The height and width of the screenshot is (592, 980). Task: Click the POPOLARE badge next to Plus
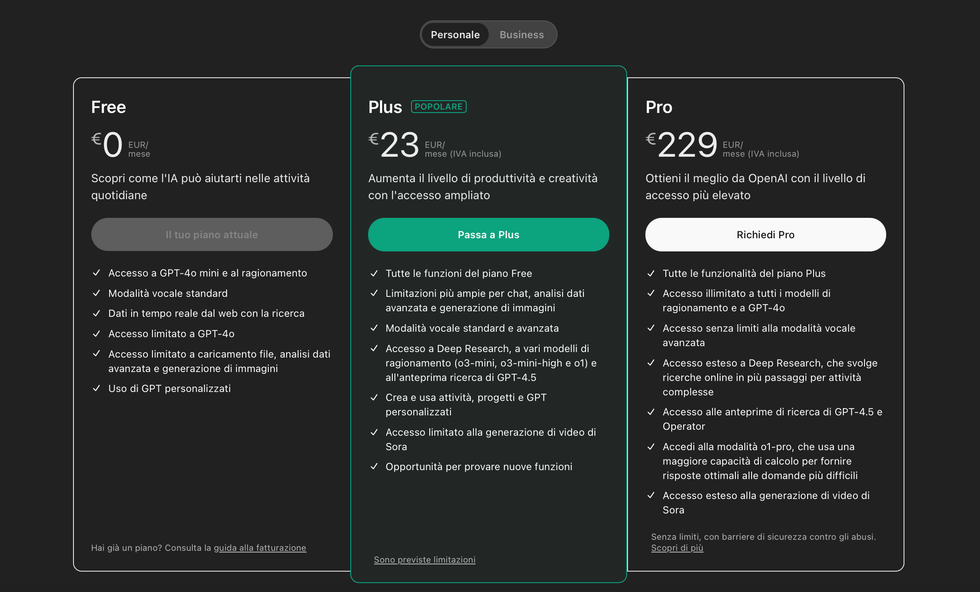[439, 107]
